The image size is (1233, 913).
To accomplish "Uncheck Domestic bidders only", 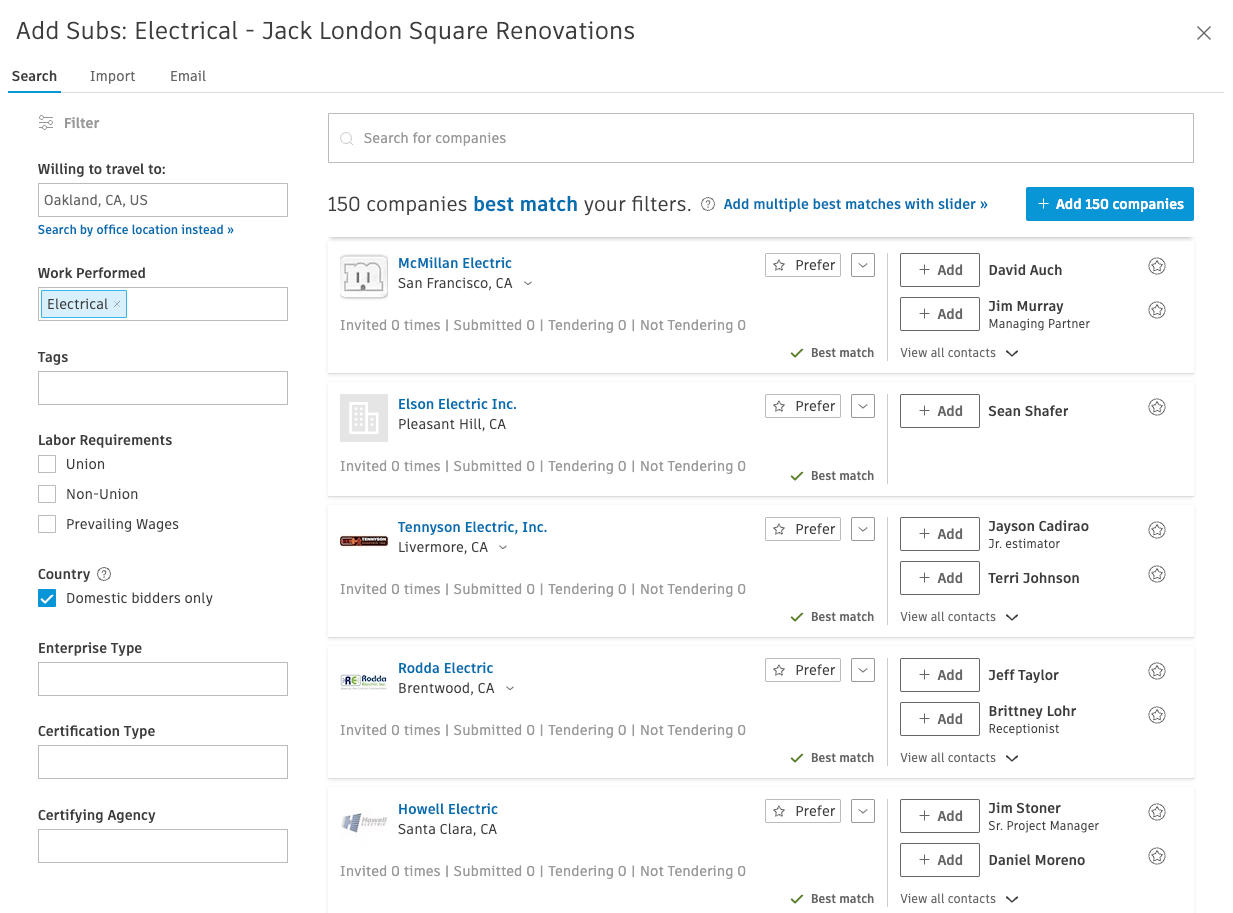I will 47,598.
